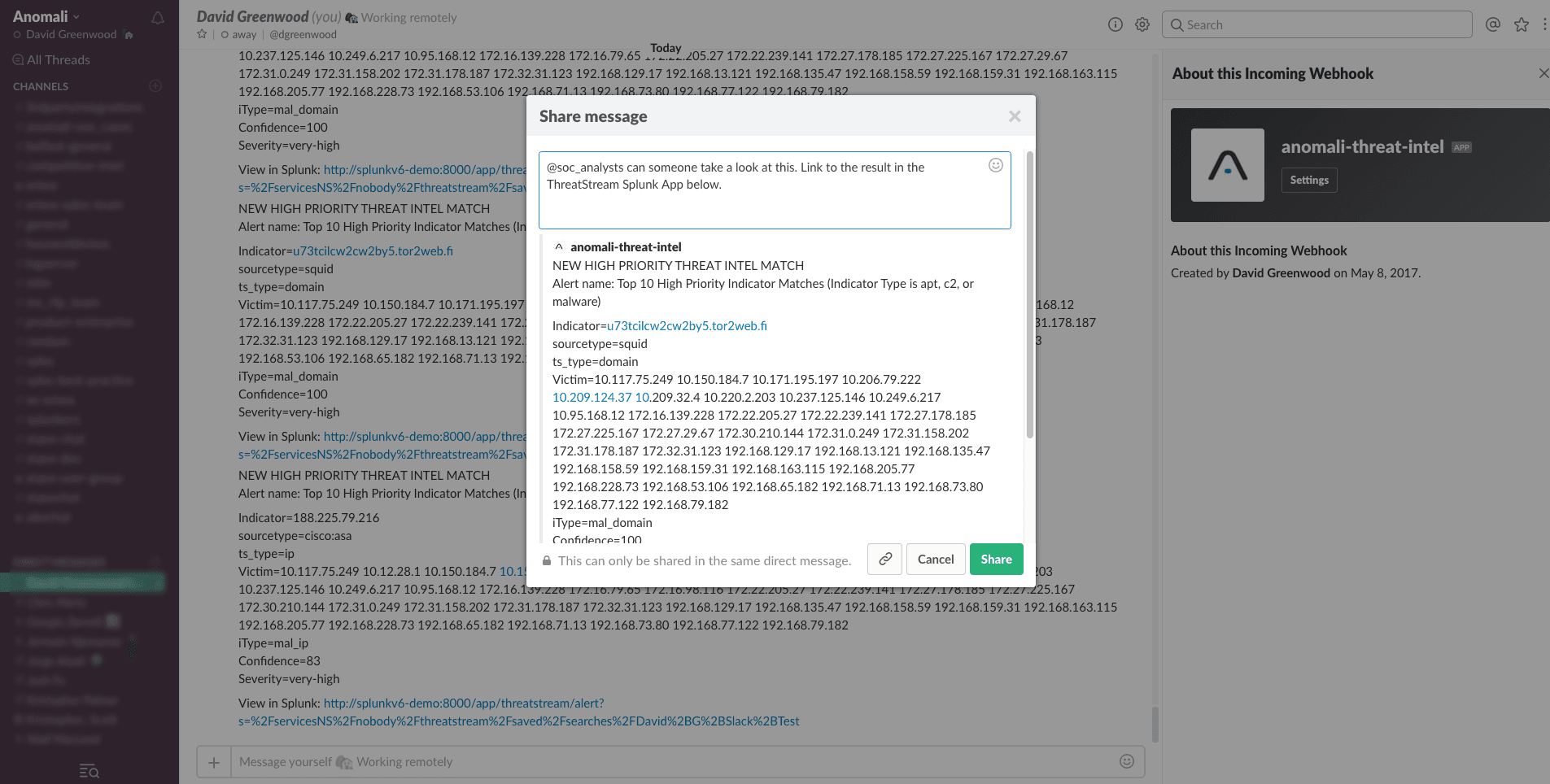This screenshot has height=784, width=1550.
Task: Open All Threads
Action: point(51,59)
